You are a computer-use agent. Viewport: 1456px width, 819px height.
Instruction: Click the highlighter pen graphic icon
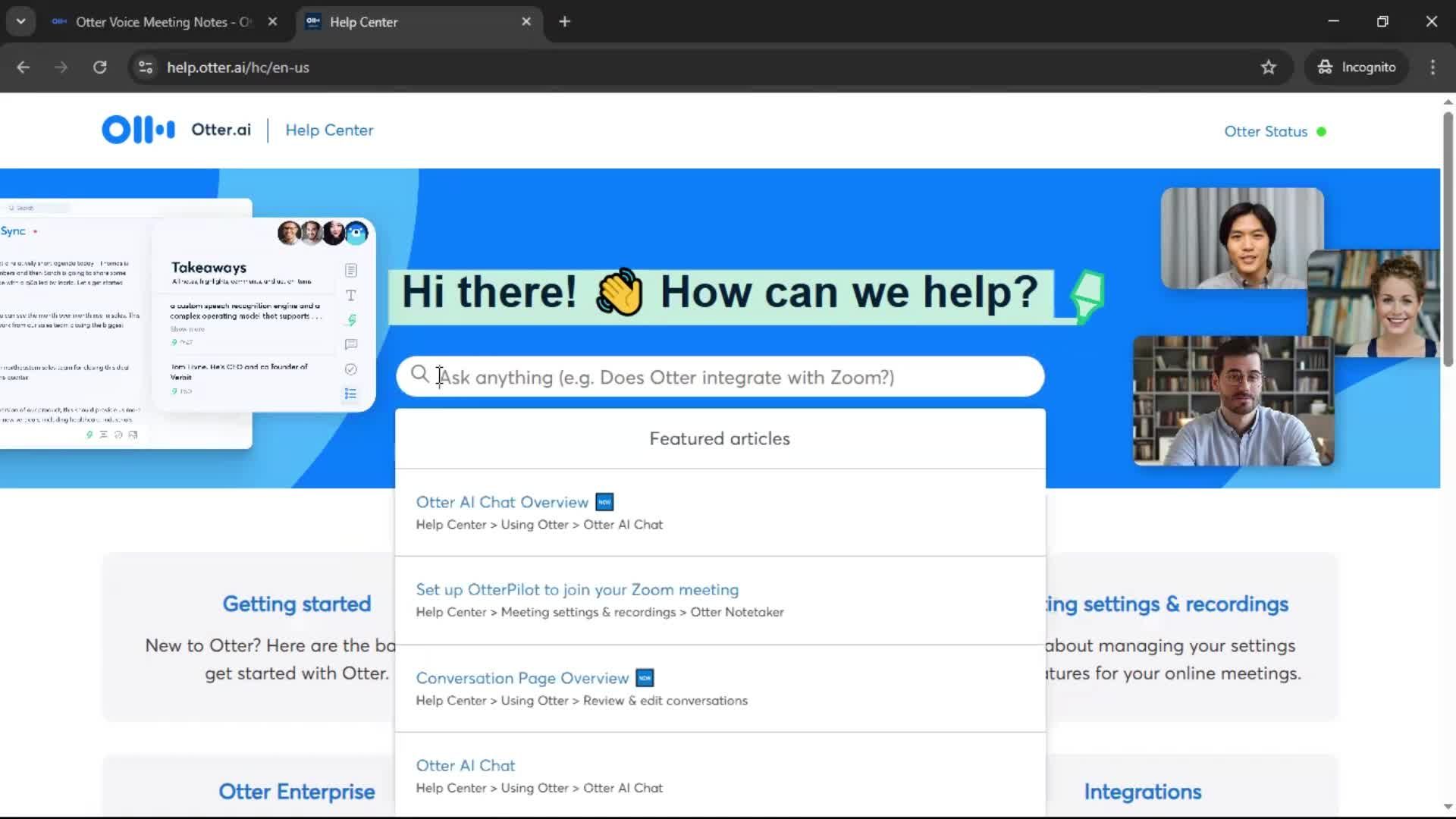[x=1087, y=297]
